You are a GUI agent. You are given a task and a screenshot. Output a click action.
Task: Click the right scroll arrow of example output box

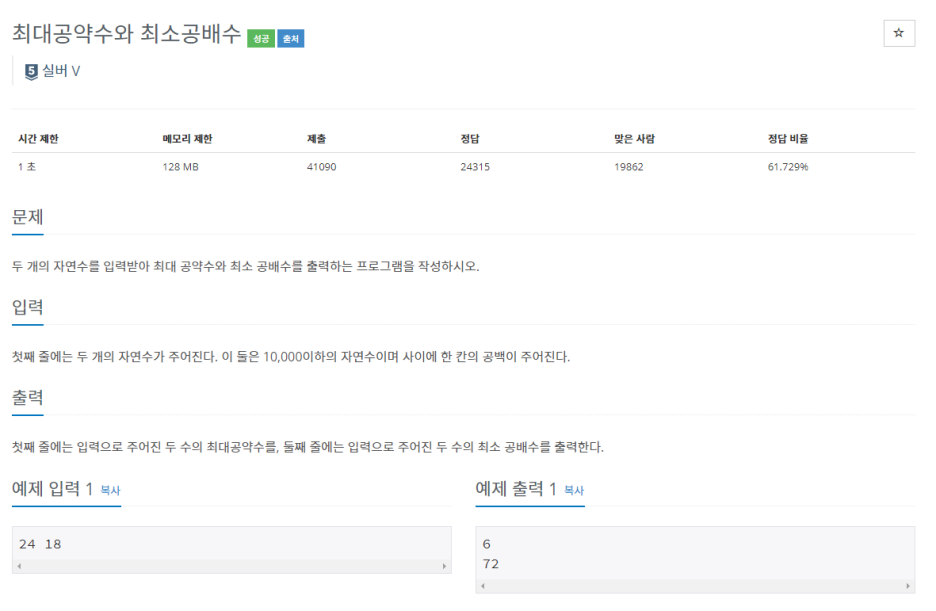tap(907, 586)
